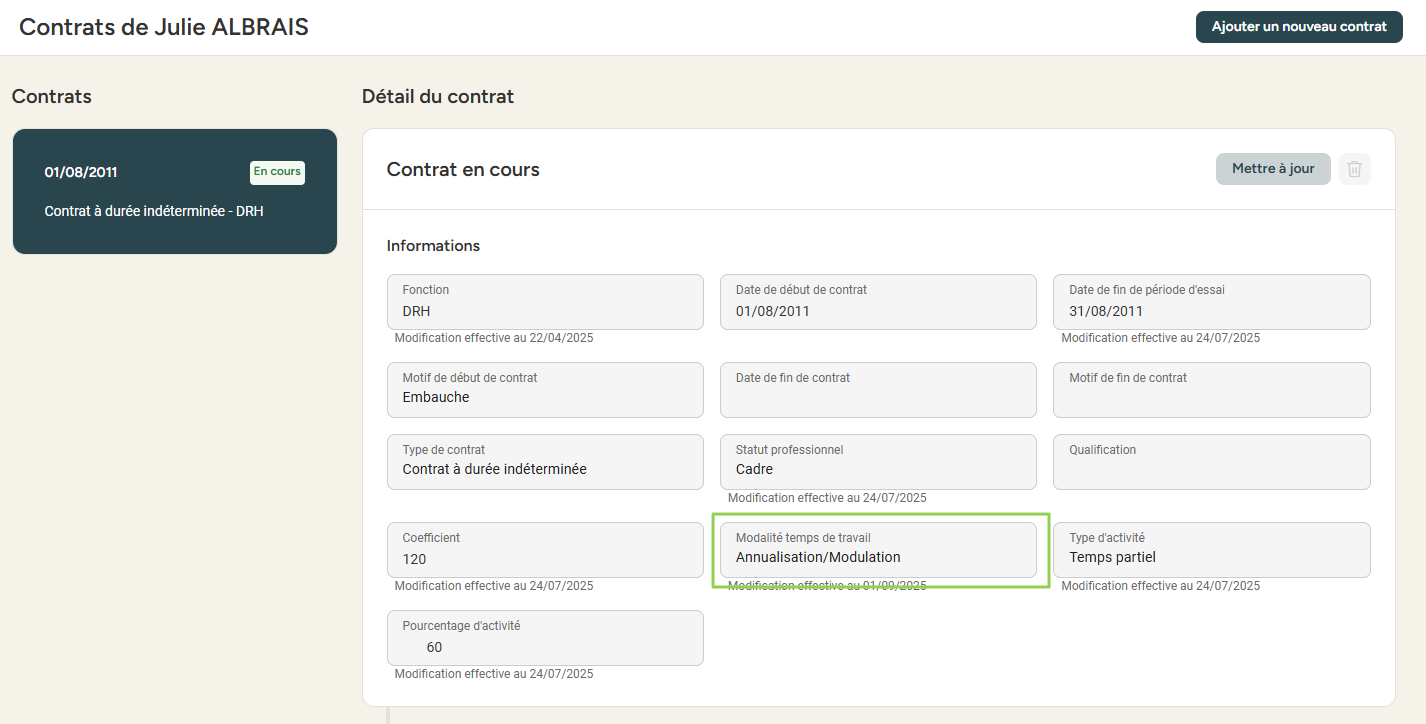Open the Type de contrat field
Image resolution: width=1426 pixels, height=724 pixels.
click(545, 461)
